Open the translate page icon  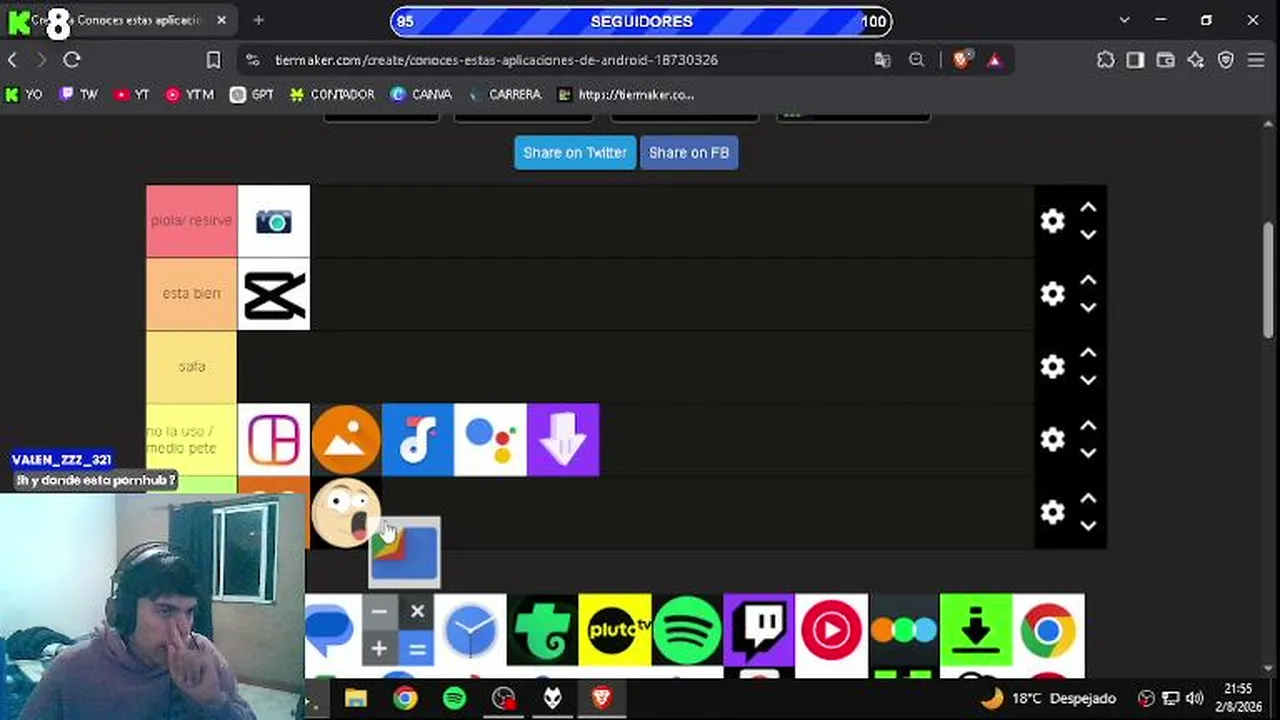(882, 60)
